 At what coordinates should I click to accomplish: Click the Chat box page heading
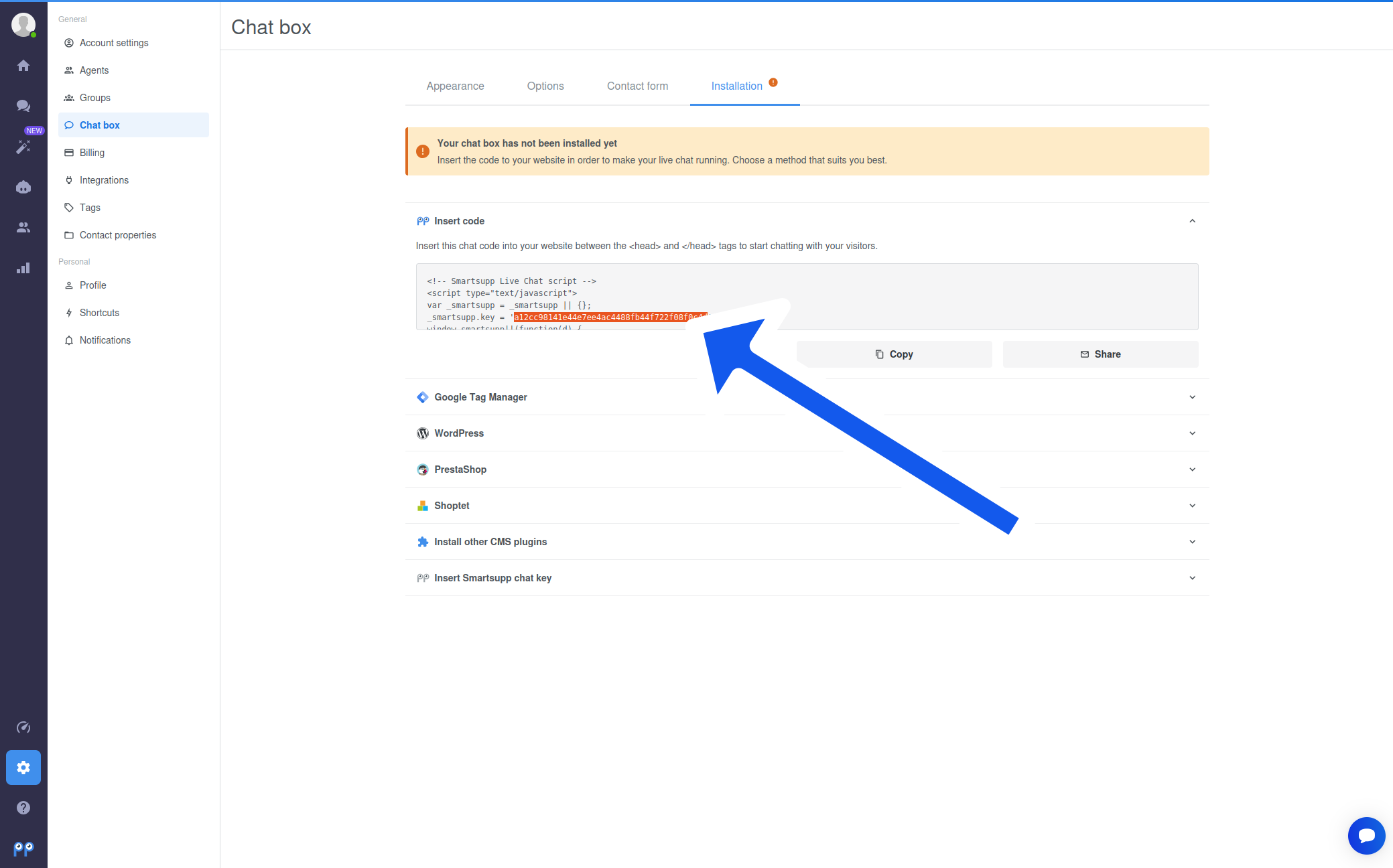(x=271, y=27)
